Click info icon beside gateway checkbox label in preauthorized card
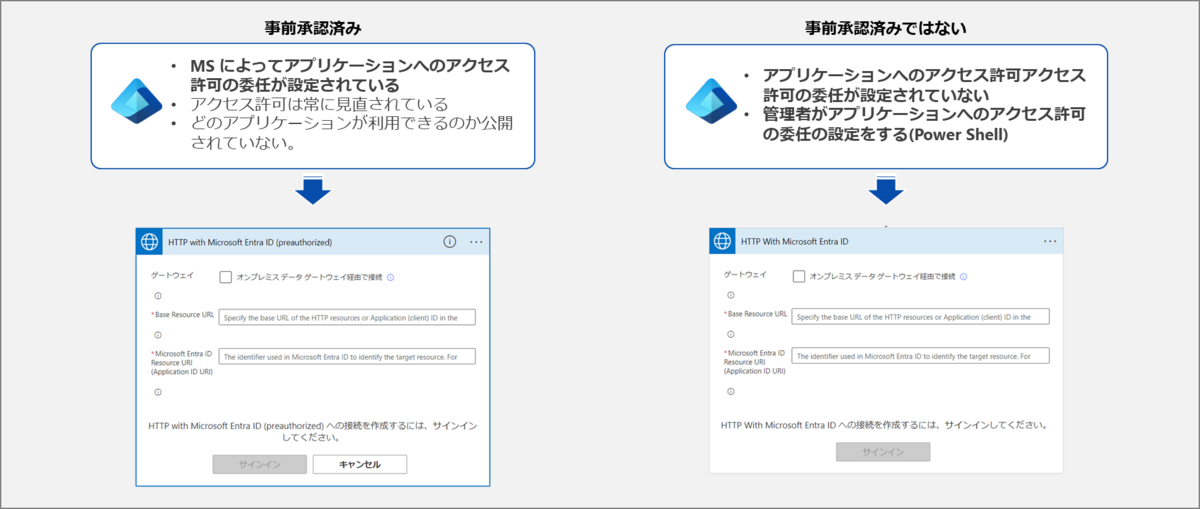 (391, 277)
